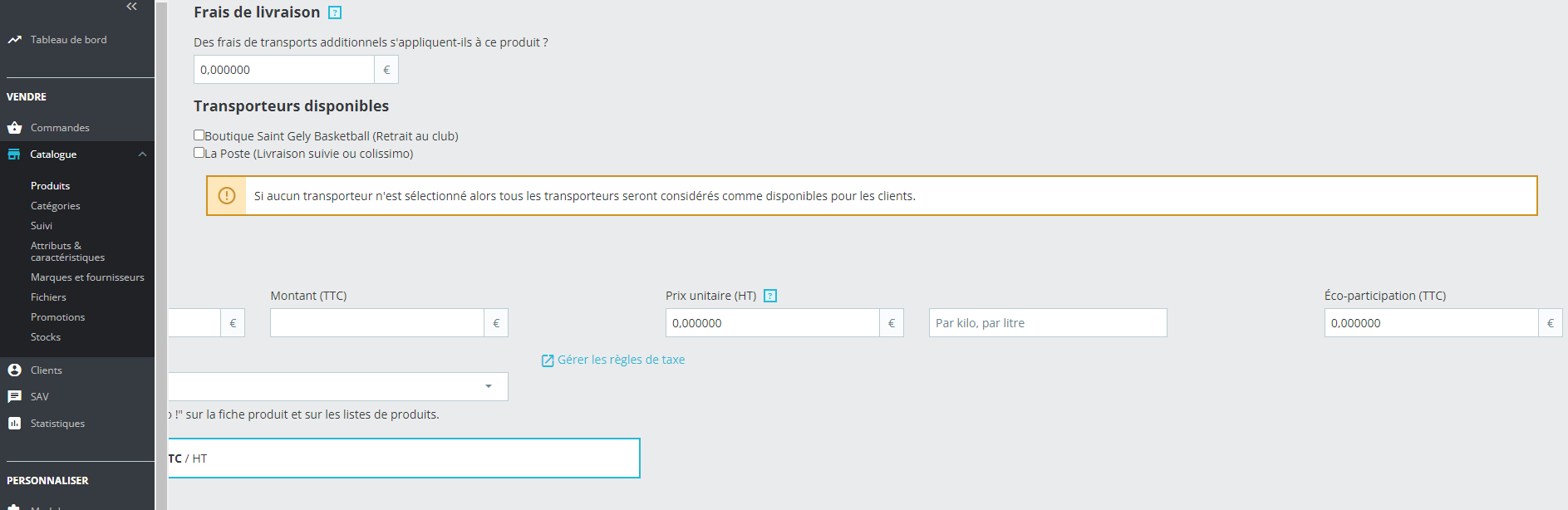Click the Tableau de bord trend icon
The height and width of the screenshot is (510, 1568).
tap(14, 40)
